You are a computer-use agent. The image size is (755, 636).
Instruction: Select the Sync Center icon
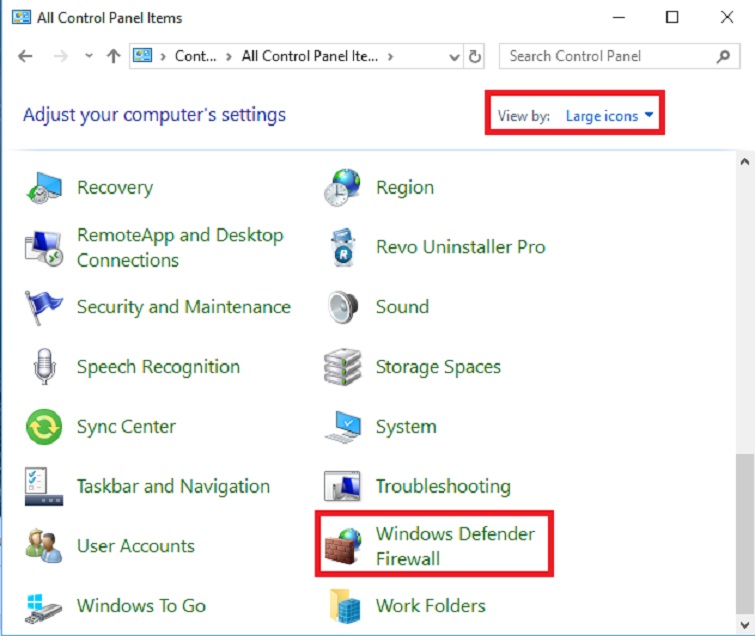tap(43, 427)
